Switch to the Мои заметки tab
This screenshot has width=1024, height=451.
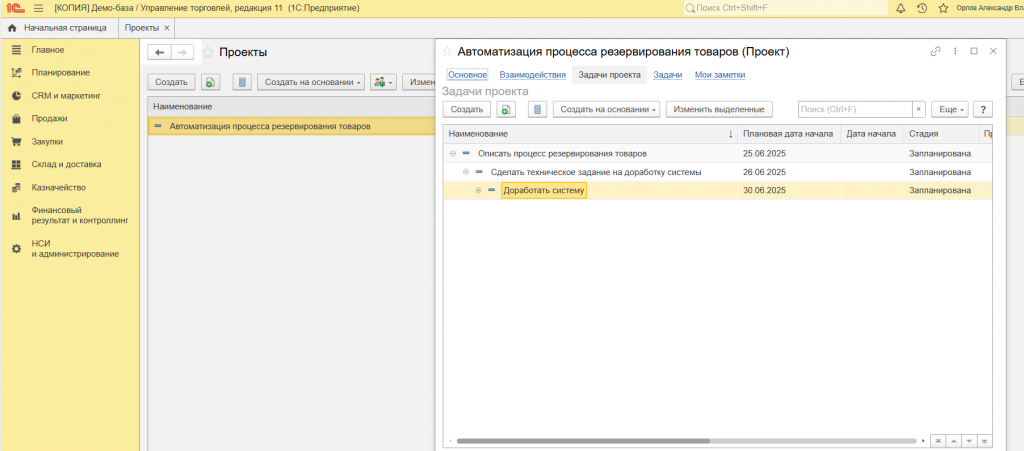pyautogui.click(x=719, y=75)
